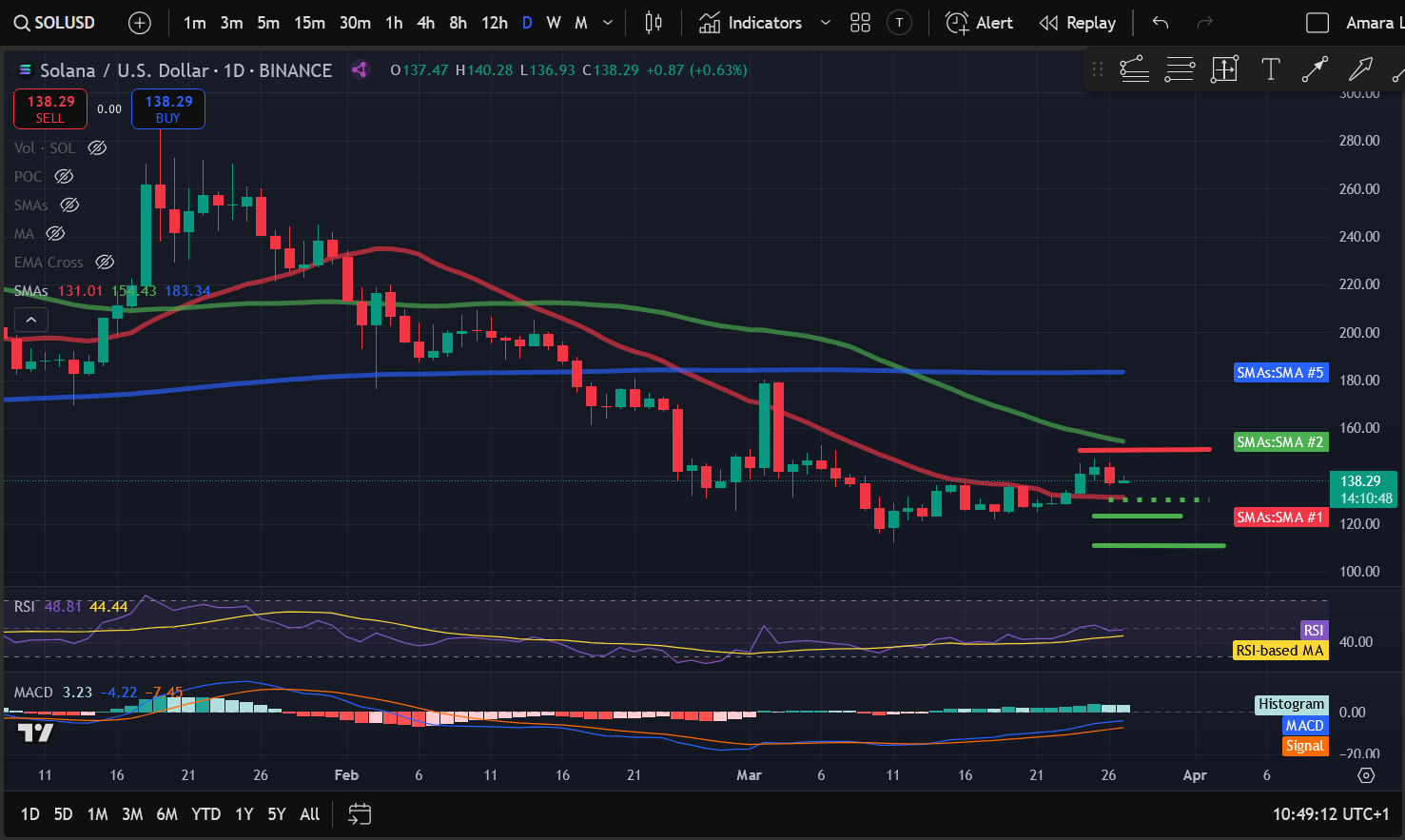
Task: Select the measure box tool
Action: [1224, 69]
